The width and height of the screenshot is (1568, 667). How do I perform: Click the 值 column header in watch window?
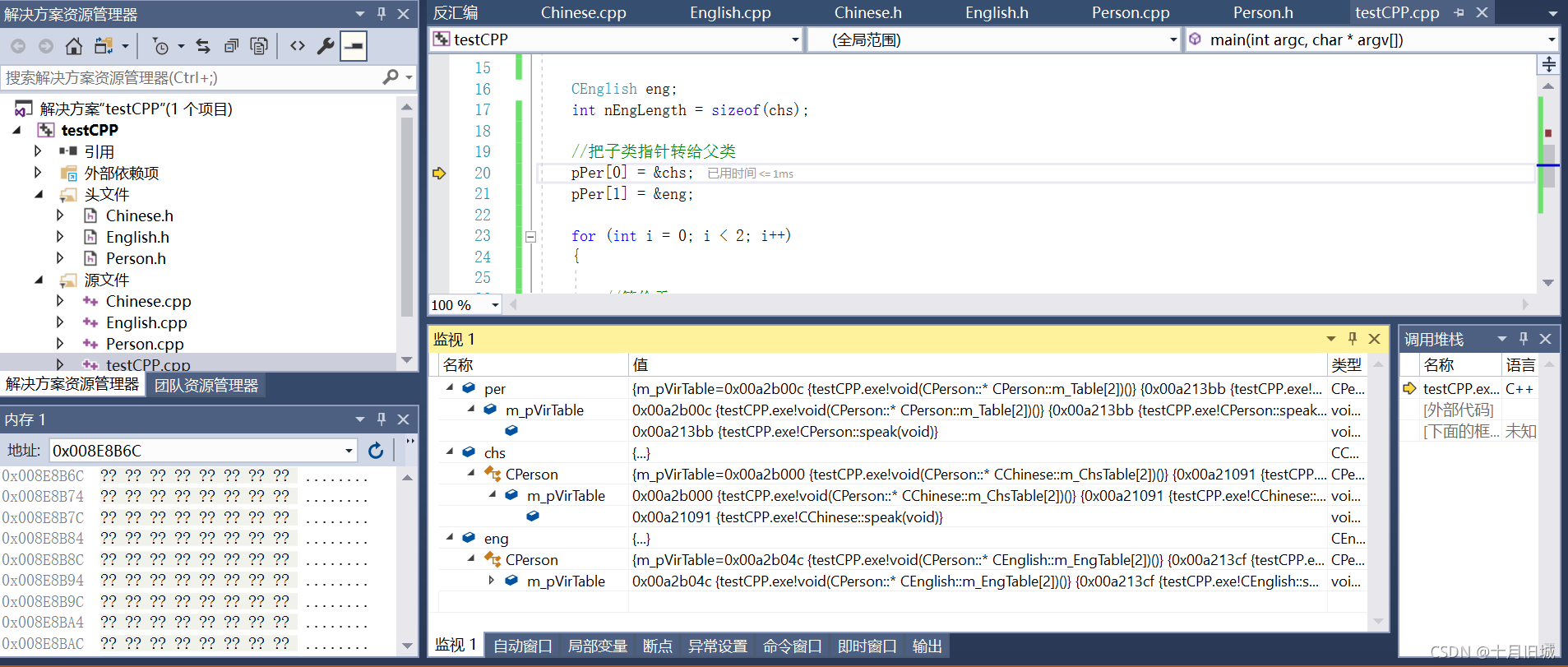point(978,364)
